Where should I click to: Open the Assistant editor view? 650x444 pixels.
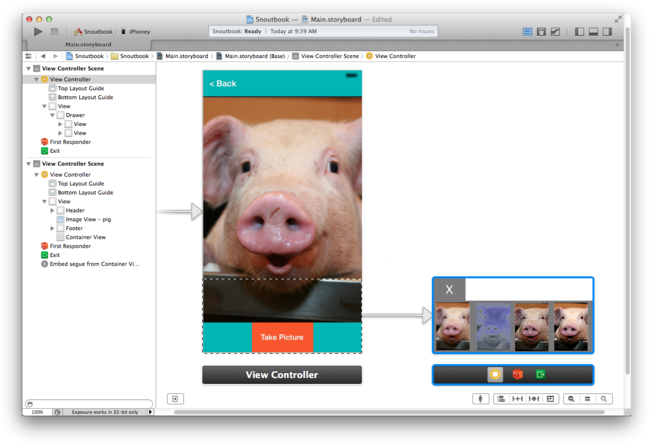541,31
